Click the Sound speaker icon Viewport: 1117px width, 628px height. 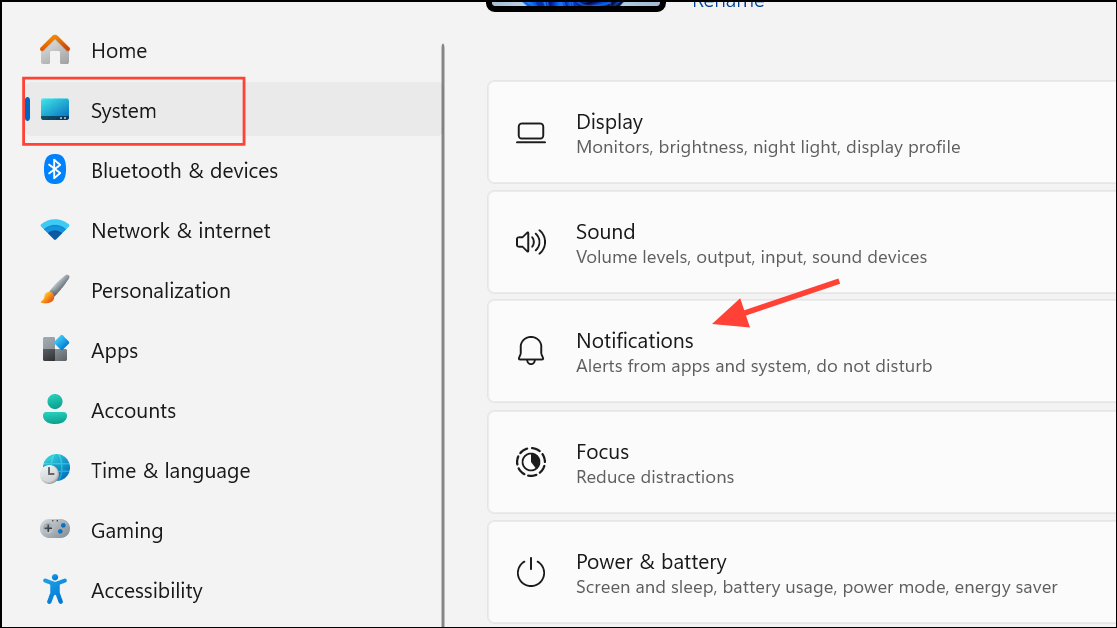(530, 242)
